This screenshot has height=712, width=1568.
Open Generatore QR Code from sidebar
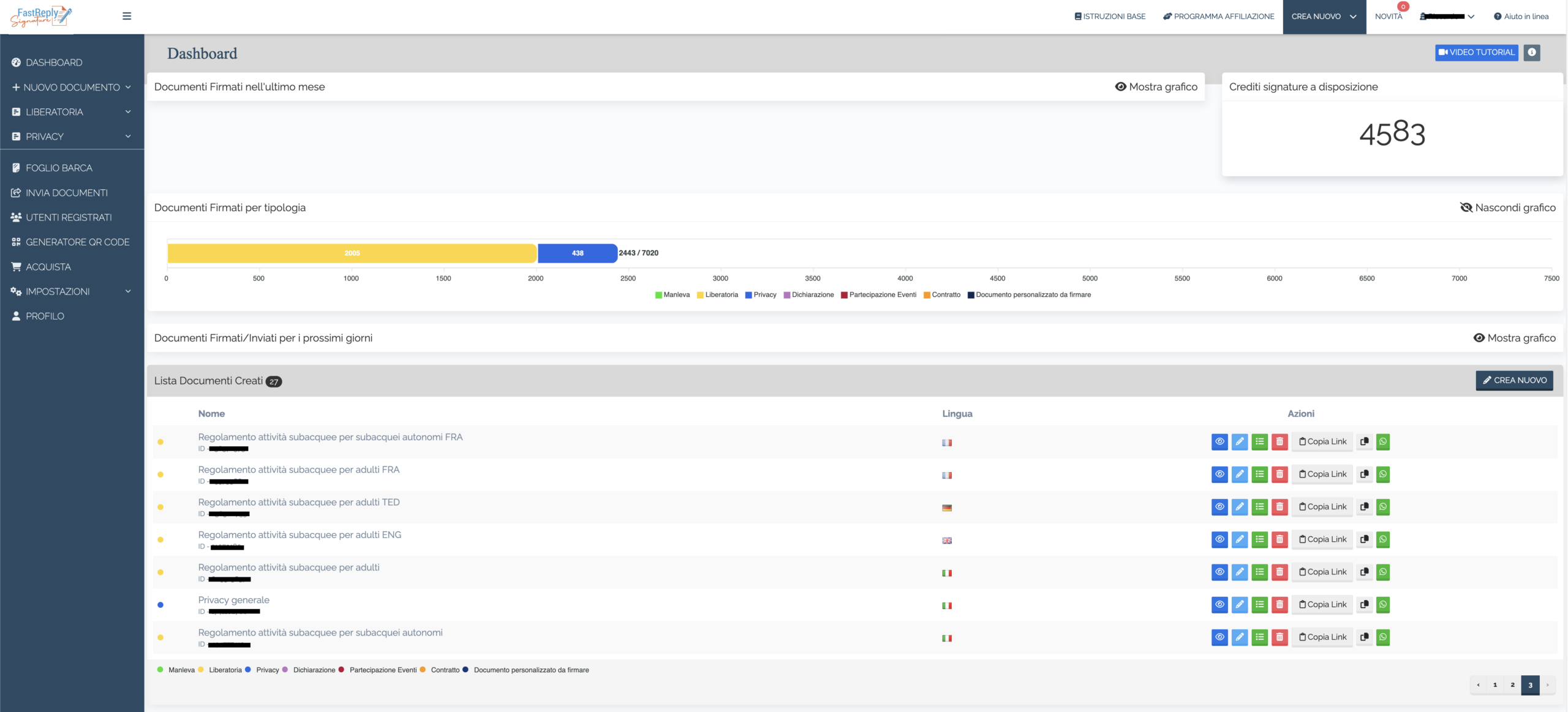pyautogui.click(x=77, y=242)
